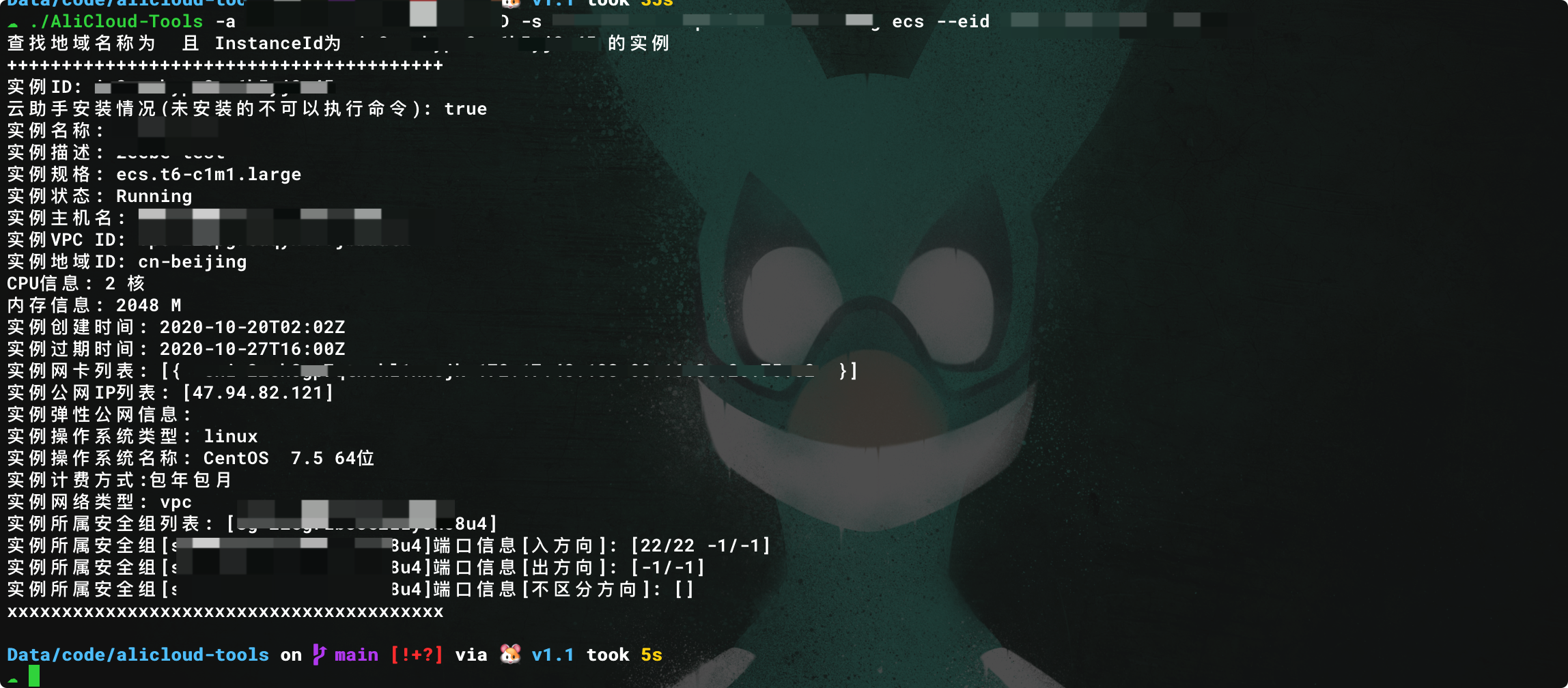Click public IP '[47.94.82.121]'
Screen dimensions: 1568x688
click(258, 393)
